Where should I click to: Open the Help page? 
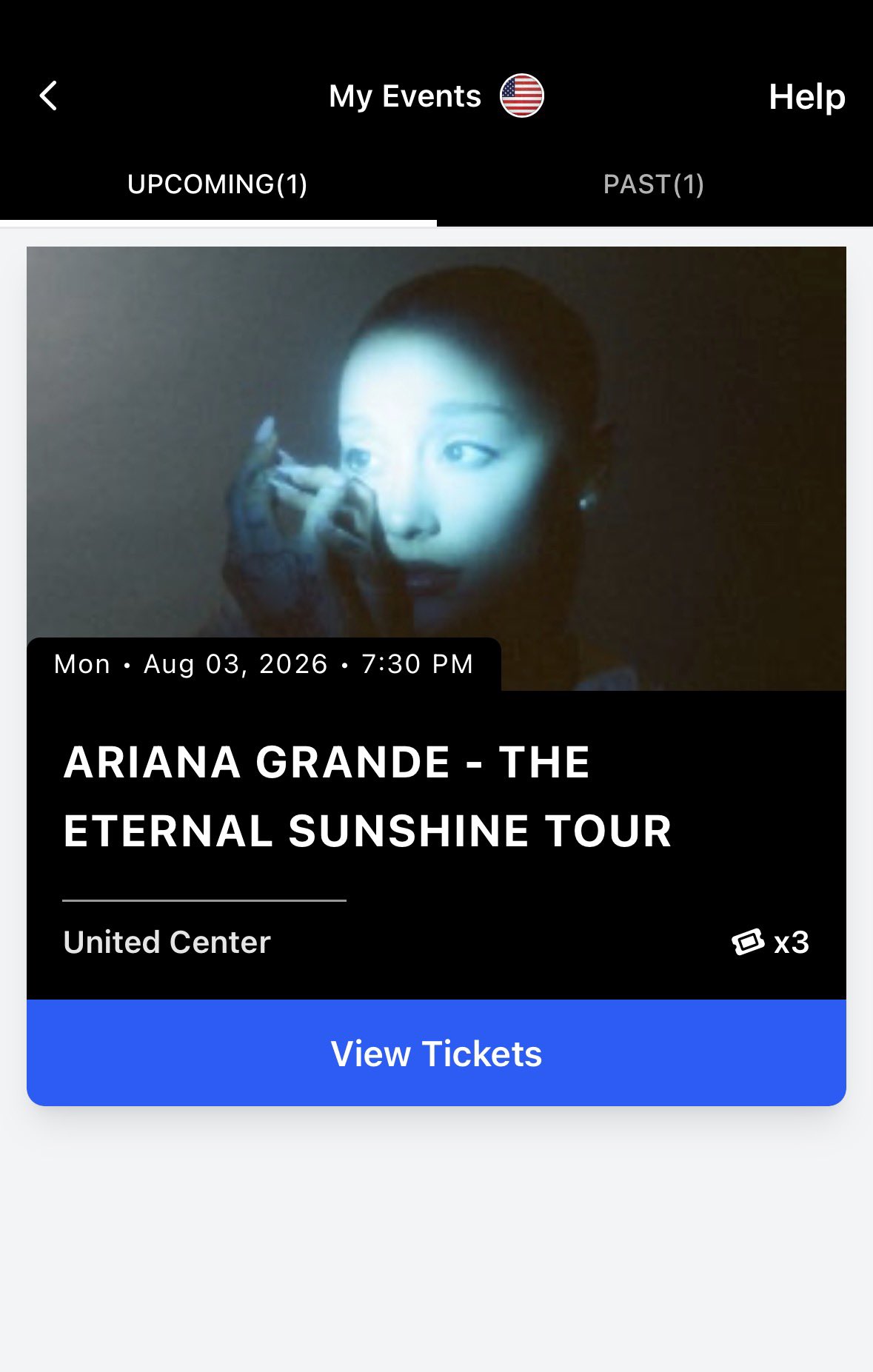806,97
